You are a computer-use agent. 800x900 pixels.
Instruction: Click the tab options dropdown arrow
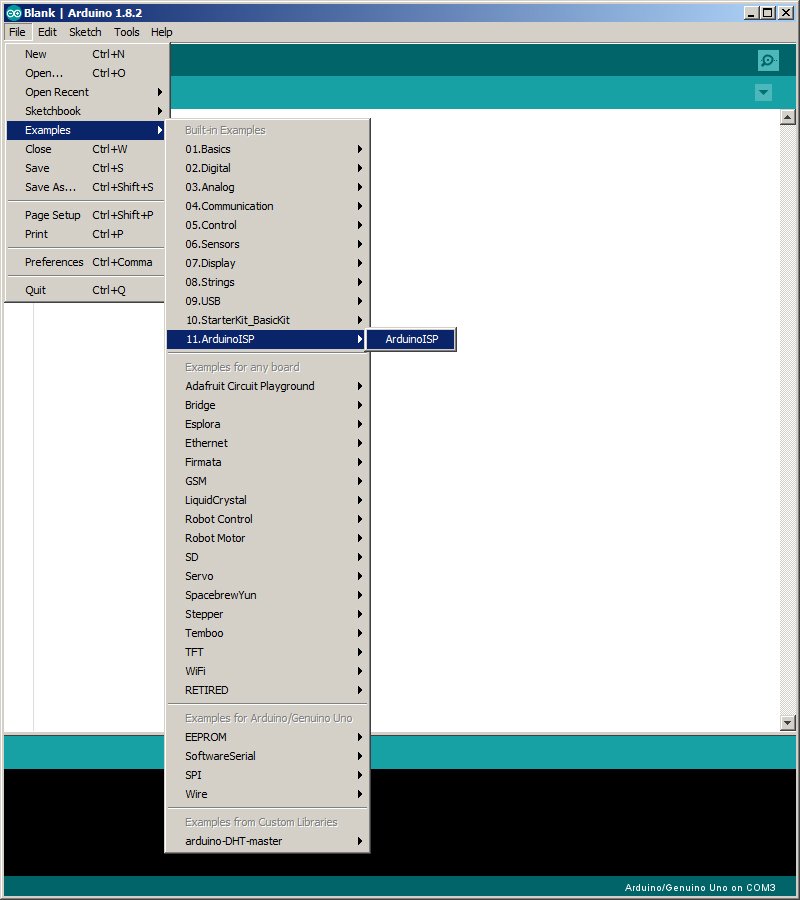click(x=763, y=93)
